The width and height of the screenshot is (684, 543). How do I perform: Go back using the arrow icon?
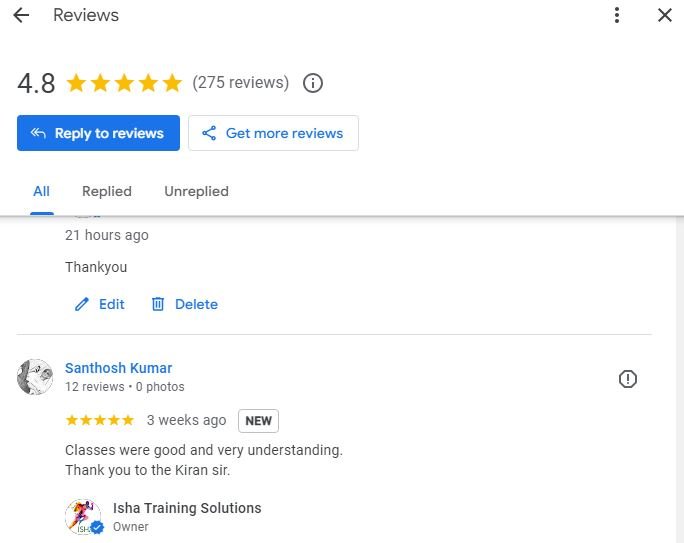tap(21, 15)
